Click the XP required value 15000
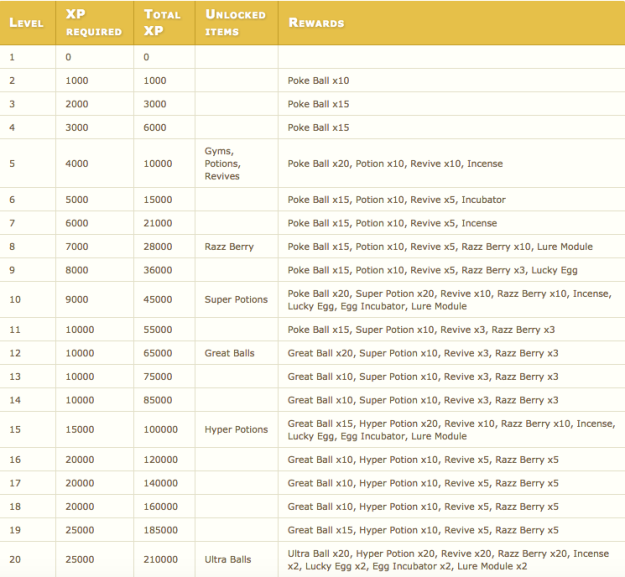This screenshot has height=577, width=625. click(x=83, y=429)
